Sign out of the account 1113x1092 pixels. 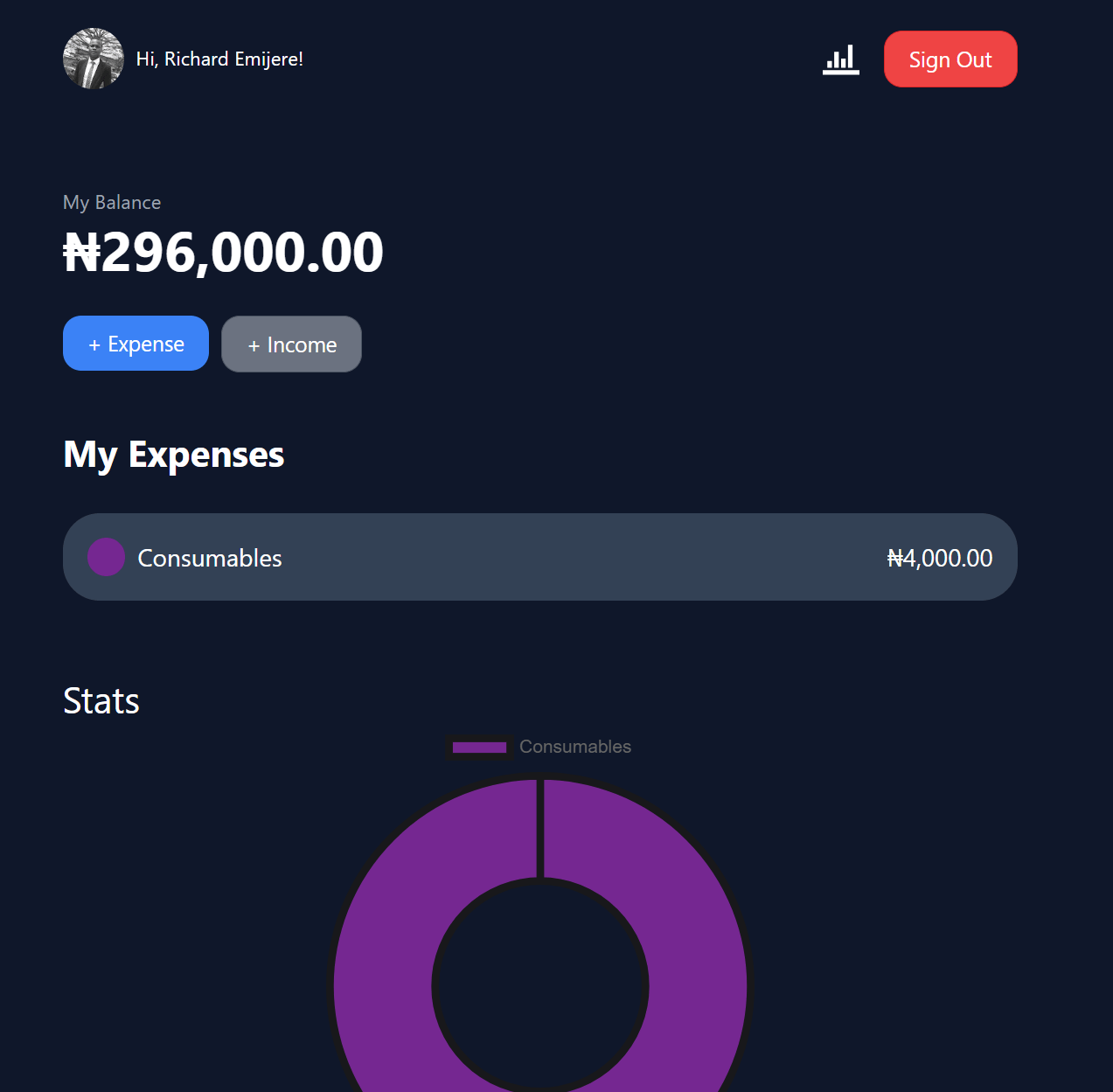[950, 59]
